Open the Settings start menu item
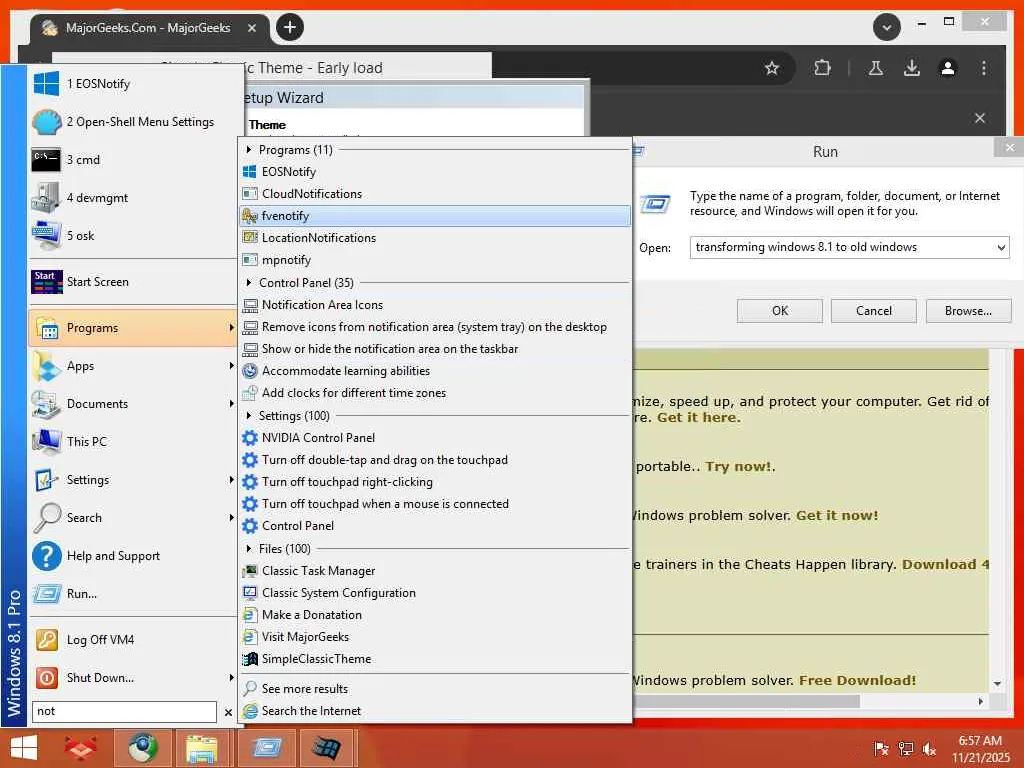The width and height of the screenshot is (1024, 768). [134, 479]
